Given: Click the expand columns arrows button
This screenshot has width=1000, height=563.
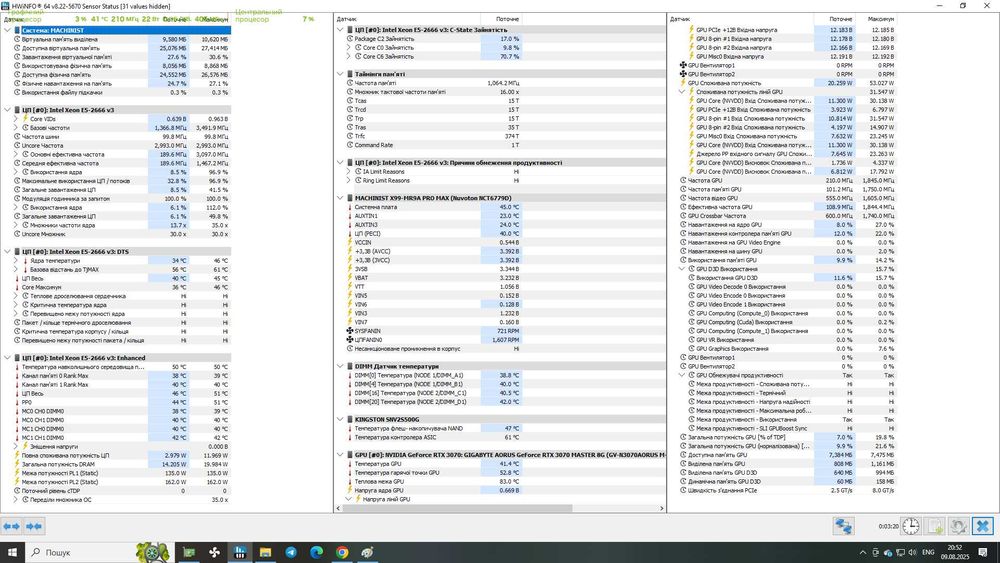Looking at the screenshot, I should (x=11, y=527).
